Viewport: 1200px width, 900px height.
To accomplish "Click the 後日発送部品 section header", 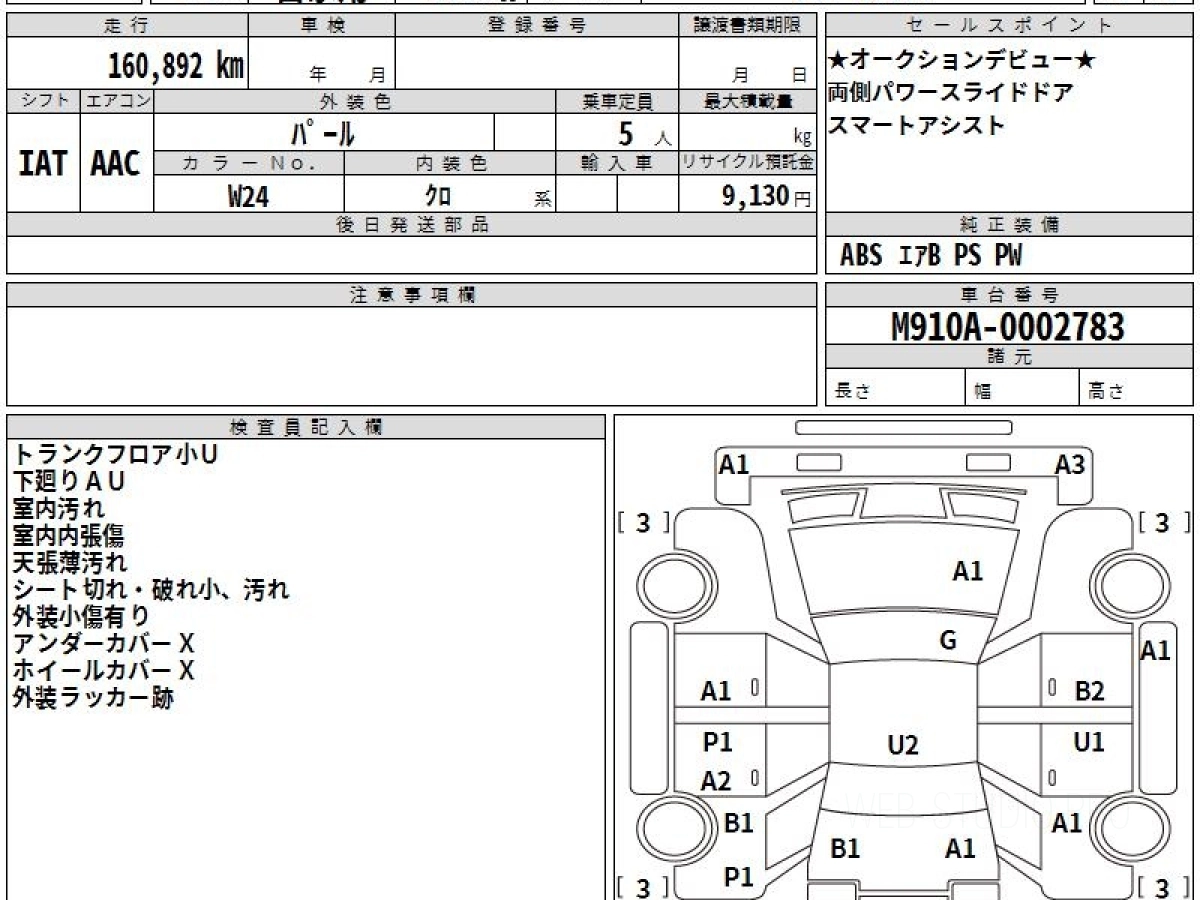I will 412,225.
